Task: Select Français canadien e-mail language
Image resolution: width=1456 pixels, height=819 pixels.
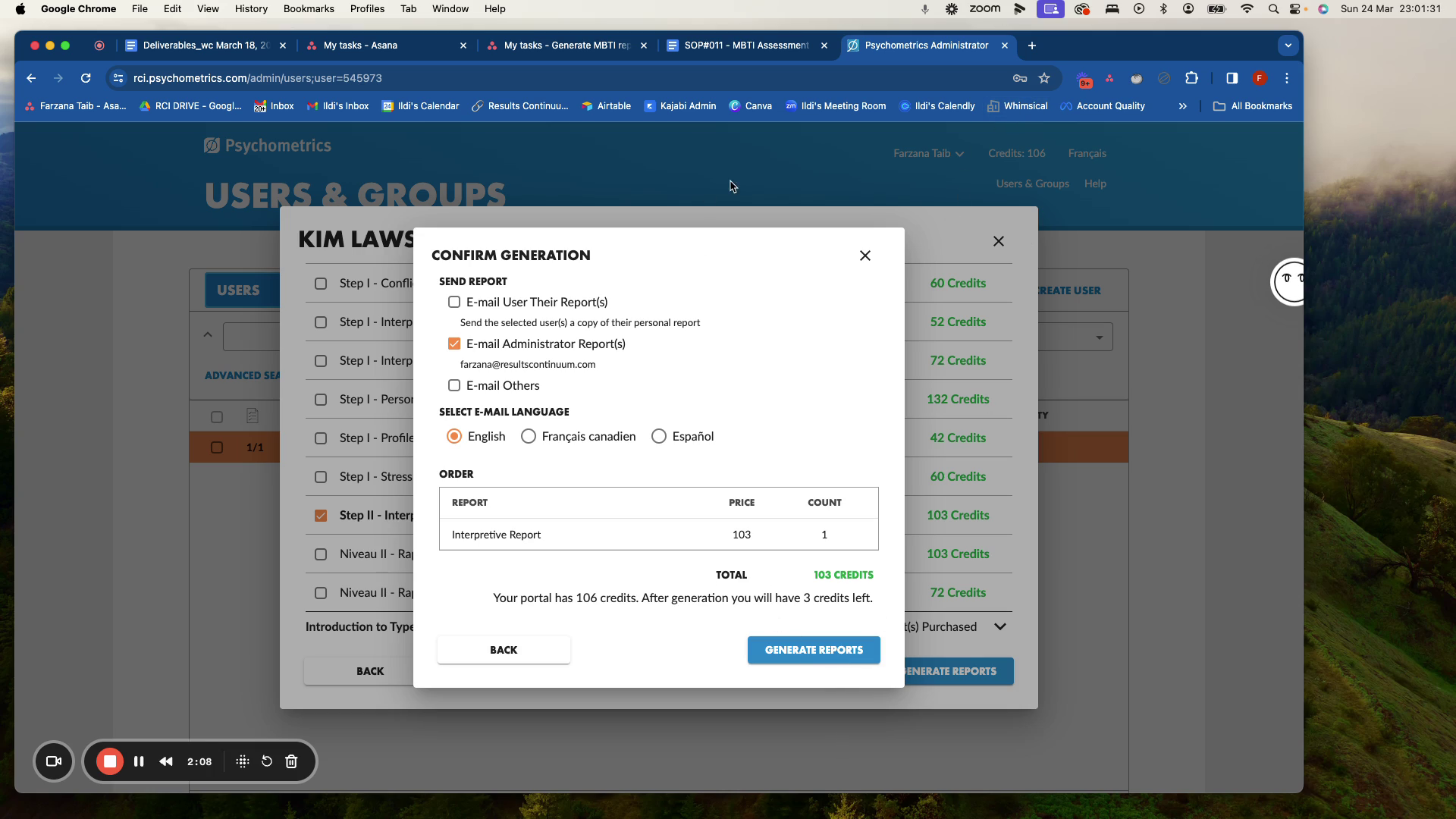Action: point(529,436)
